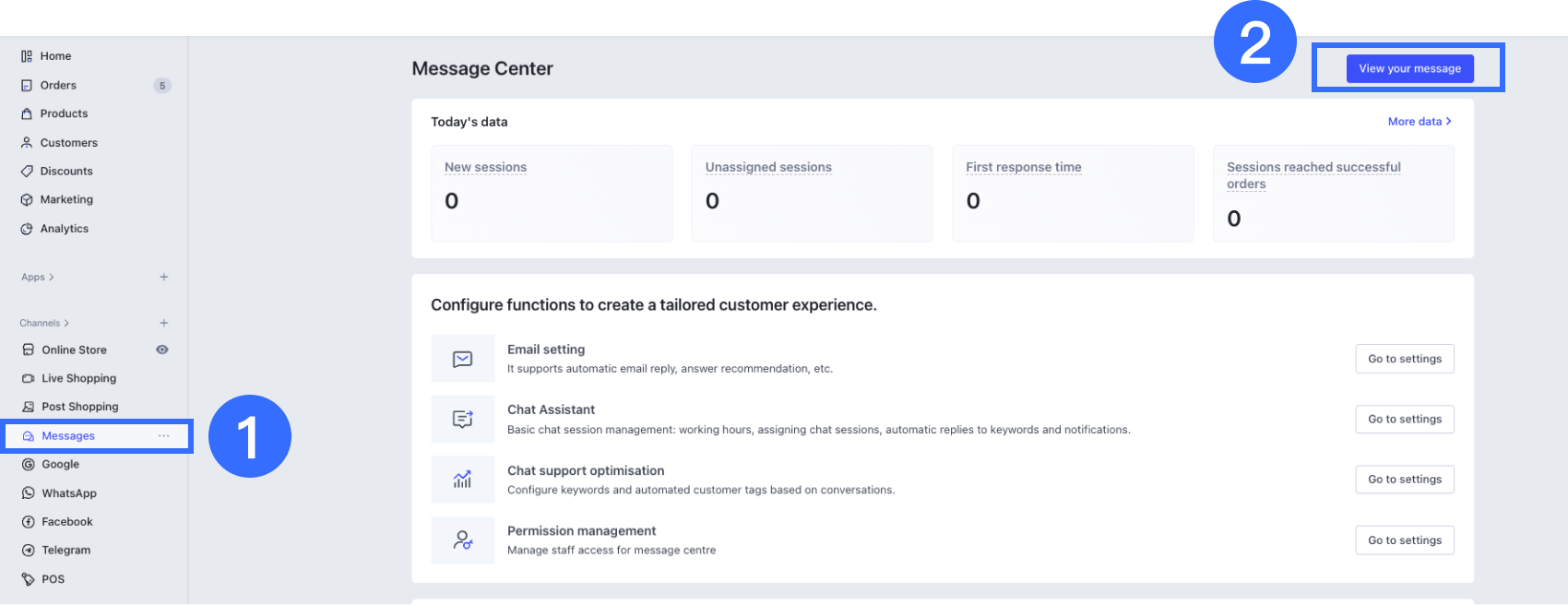Image resolution: width=1568 pixels, height=605 pixels.
Task: Open the Messages three-dots options menu
Action: [163, 436]
